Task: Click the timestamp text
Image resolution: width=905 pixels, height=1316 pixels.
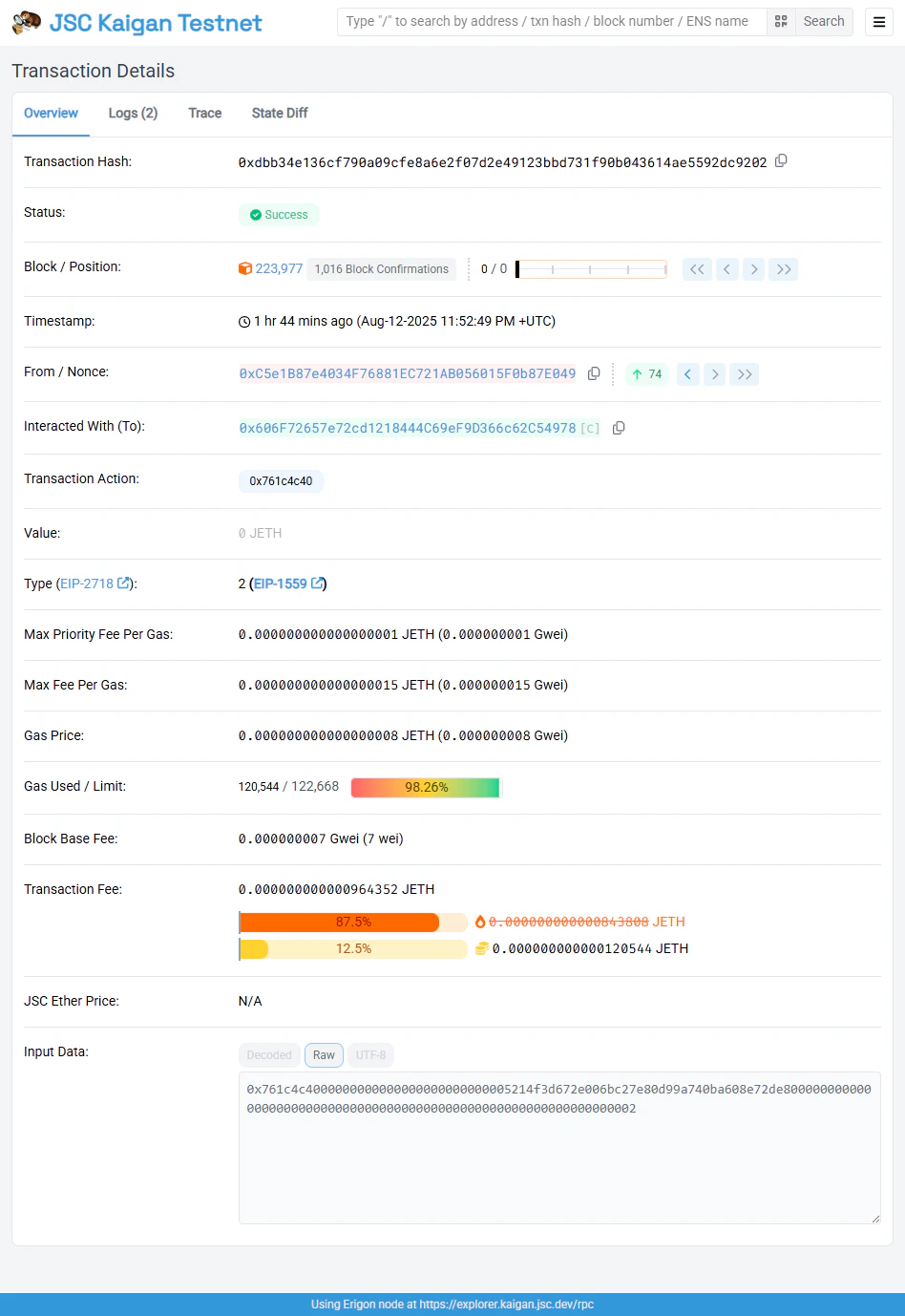Action: point(405,321)
